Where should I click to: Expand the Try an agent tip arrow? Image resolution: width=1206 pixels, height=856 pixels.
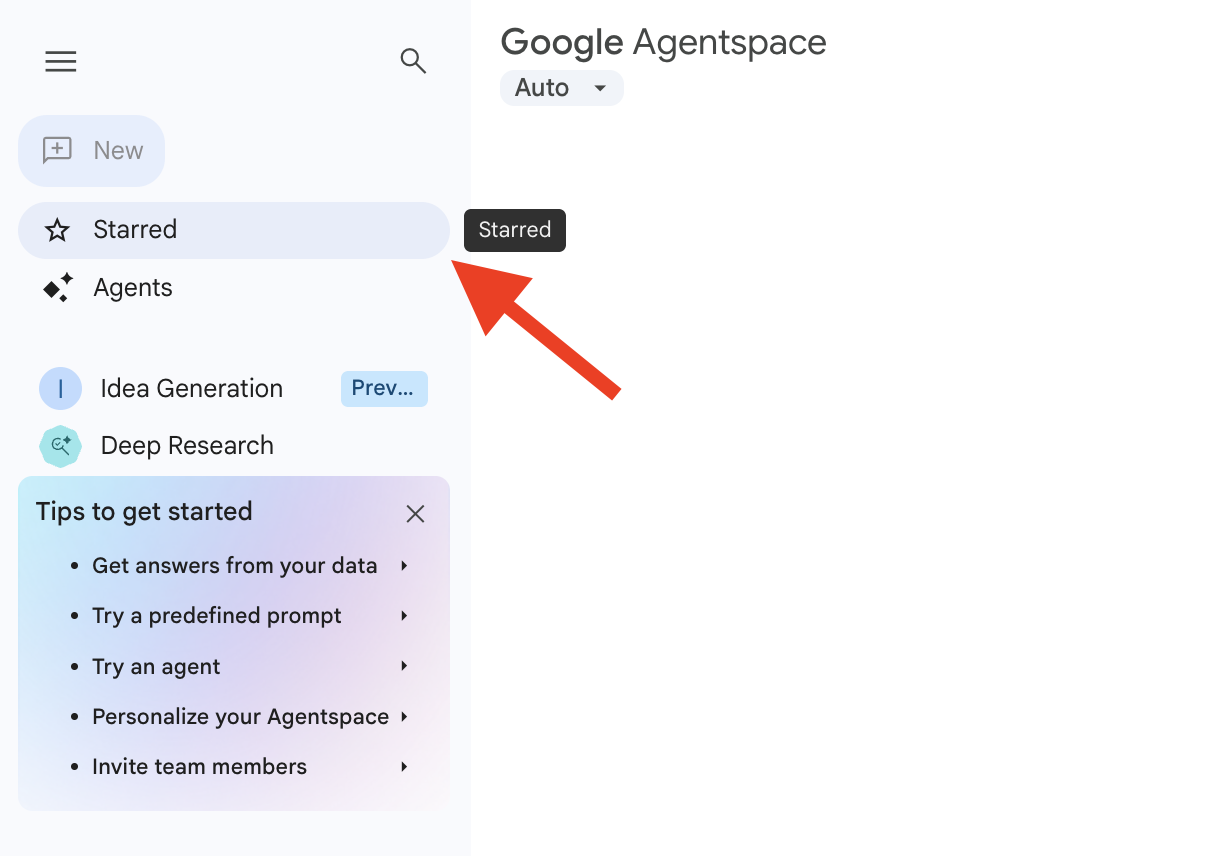pyautogui.click(x=404, y=666)
